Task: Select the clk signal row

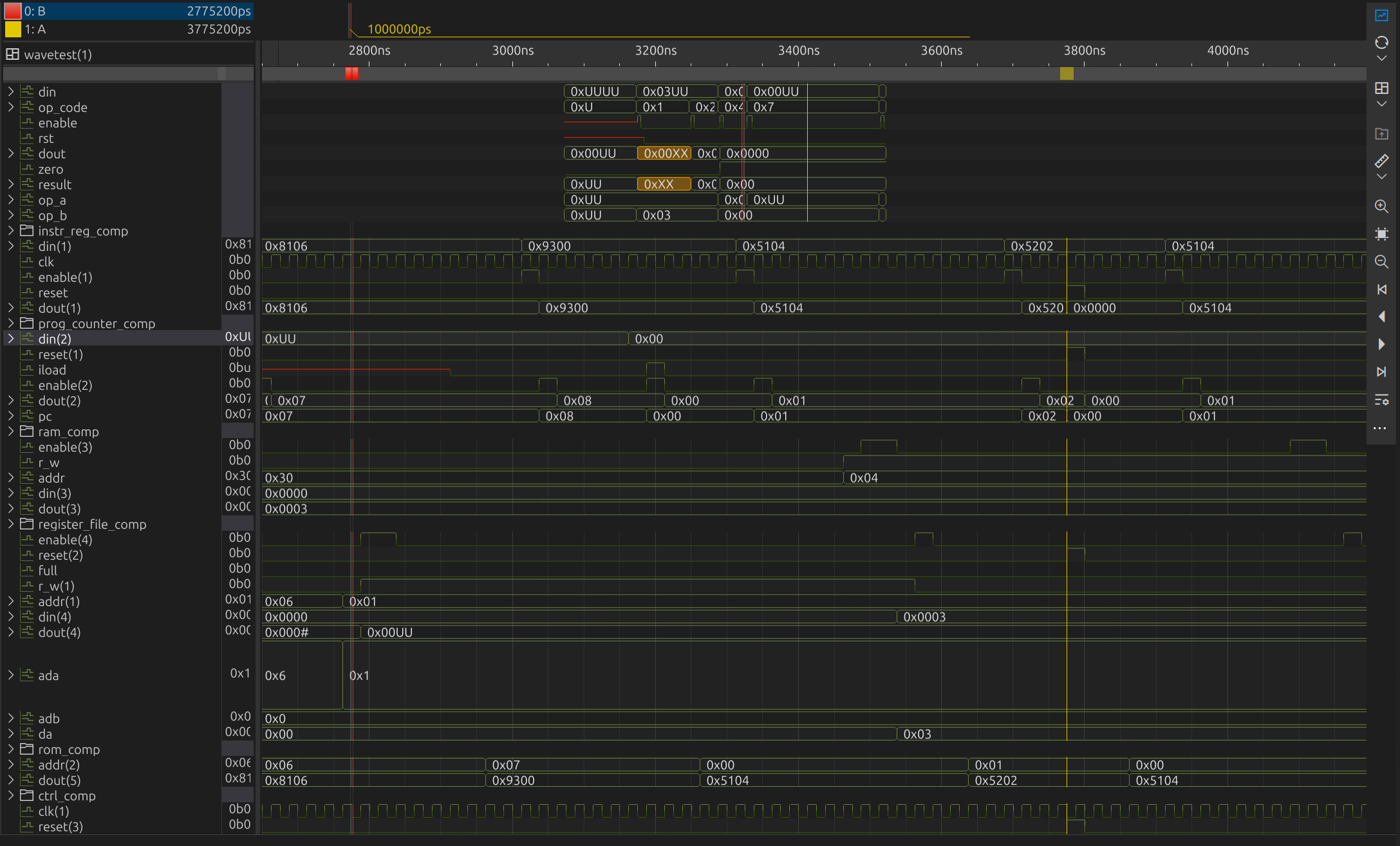Action: tap(112, 262)
